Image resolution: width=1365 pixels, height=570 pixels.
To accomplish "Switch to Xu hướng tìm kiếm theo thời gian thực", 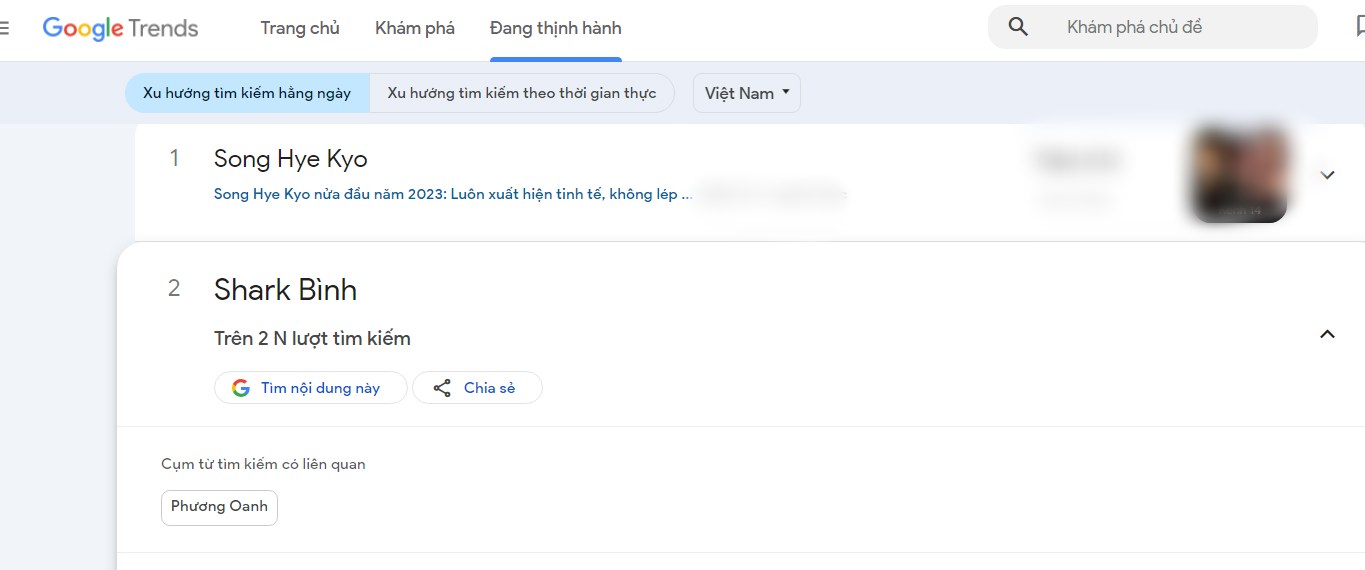I will [x=522, y=93].
